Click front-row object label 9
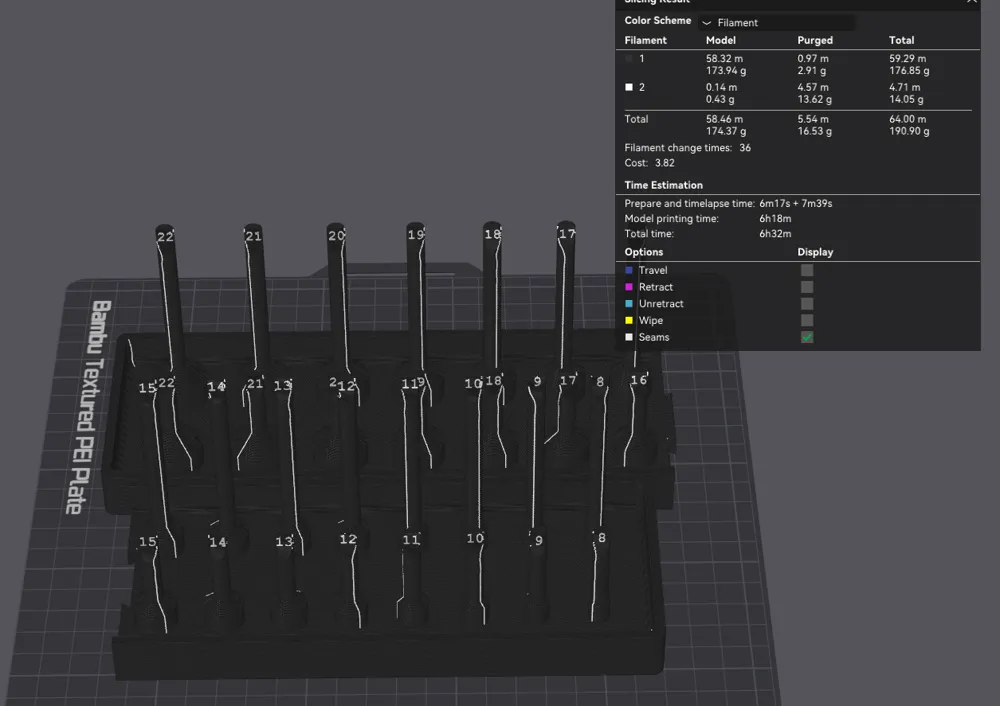 pos(538,541)
